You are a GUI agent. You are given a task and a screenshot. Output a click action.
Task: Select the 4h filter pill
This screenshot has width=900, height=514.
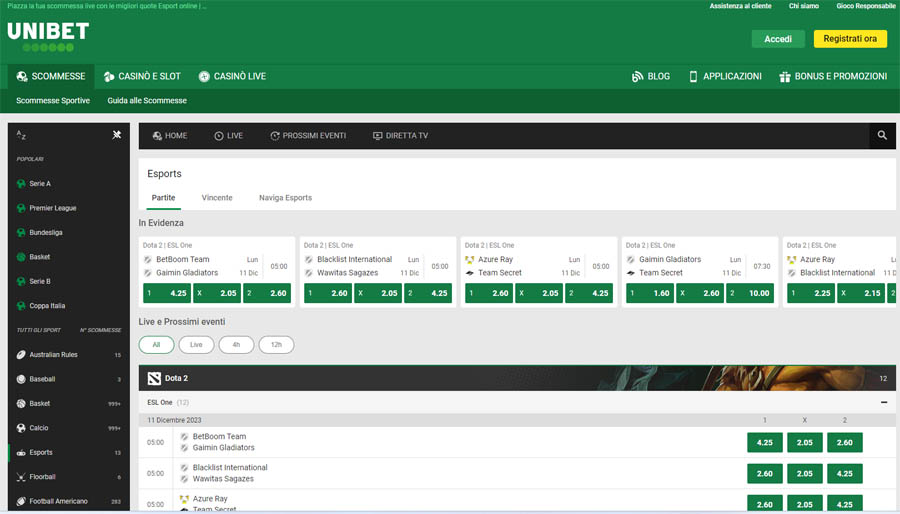click(236, 345)
